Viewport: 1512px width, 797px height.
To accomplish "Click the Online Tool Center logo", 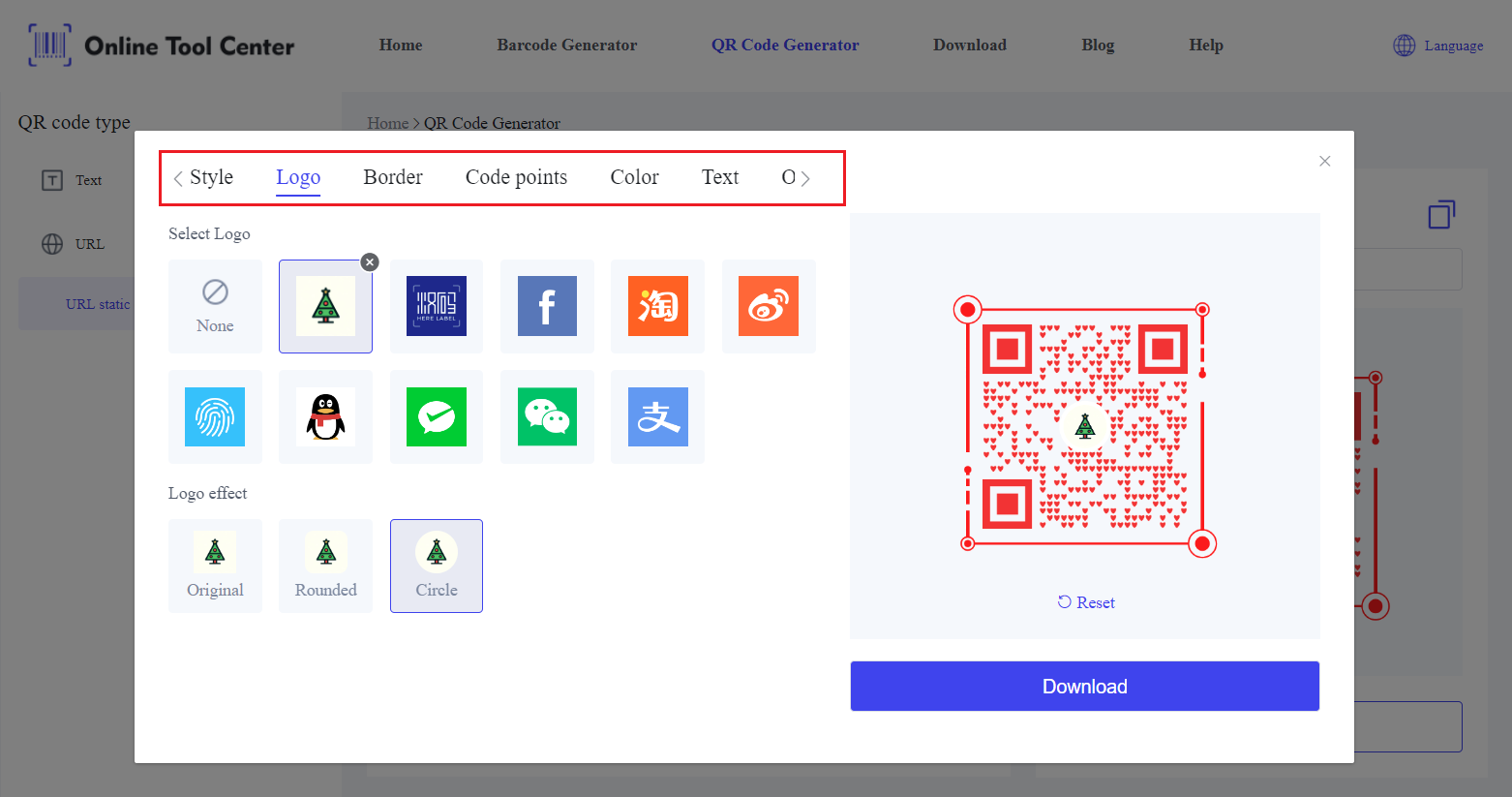I will [x=161, y=46].
